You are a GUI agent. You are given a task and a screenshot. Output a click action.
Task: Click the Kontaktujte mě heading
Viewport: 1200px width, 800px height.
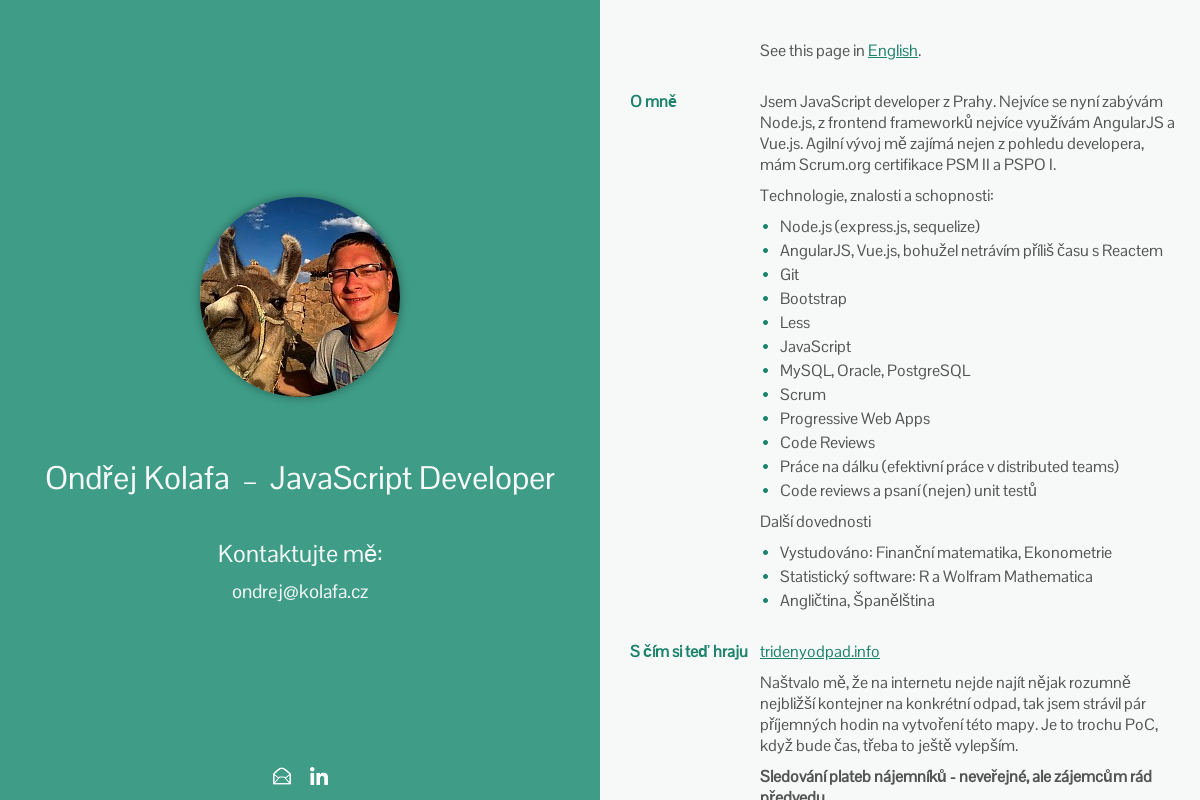pyautogui.click(x=300, y=554)
